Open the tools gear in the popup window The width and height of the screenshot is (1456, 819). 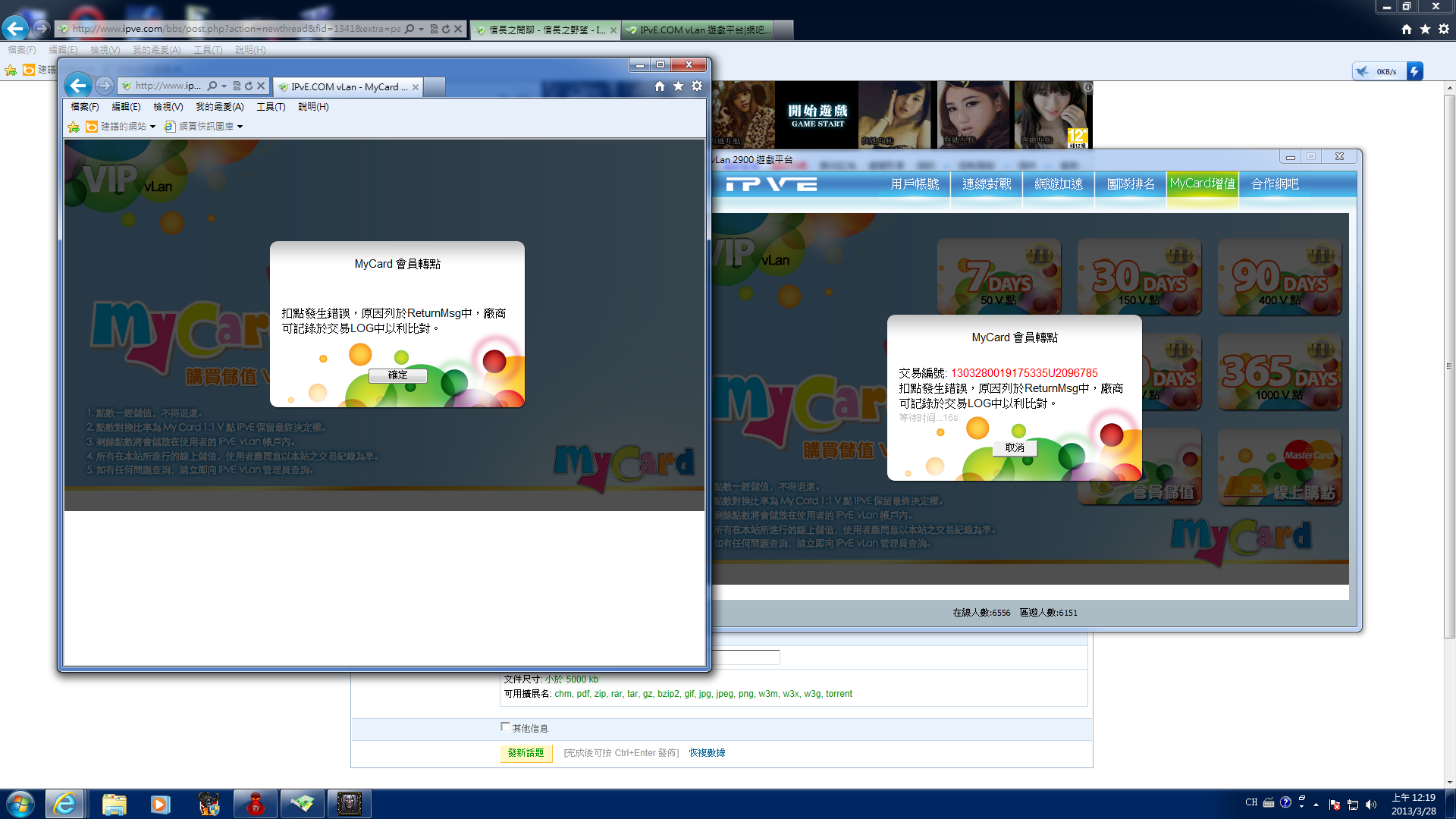(x=697, y=86)
